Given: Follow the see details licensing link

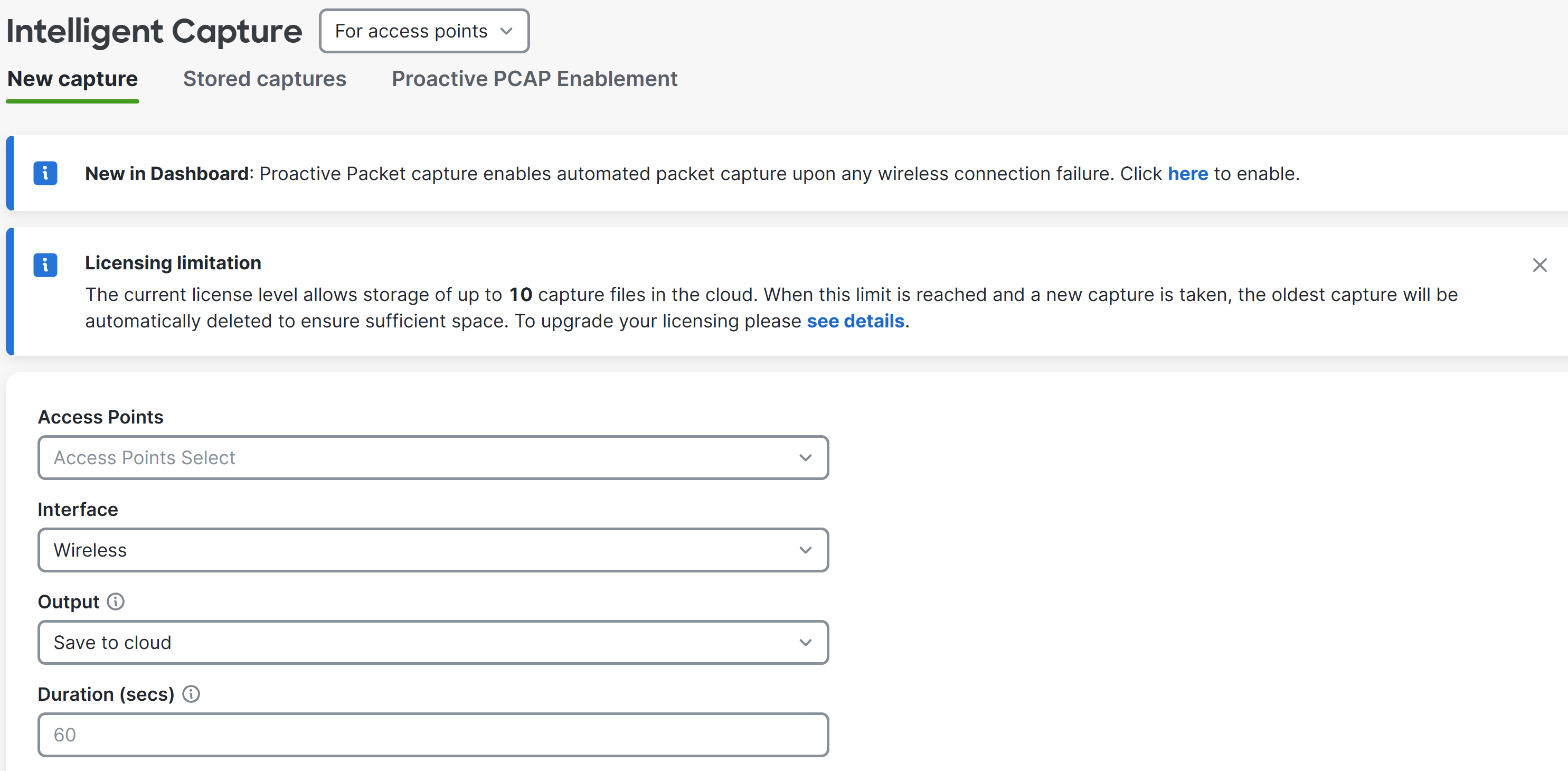Looking at the screenshot, I should (855, 321).
